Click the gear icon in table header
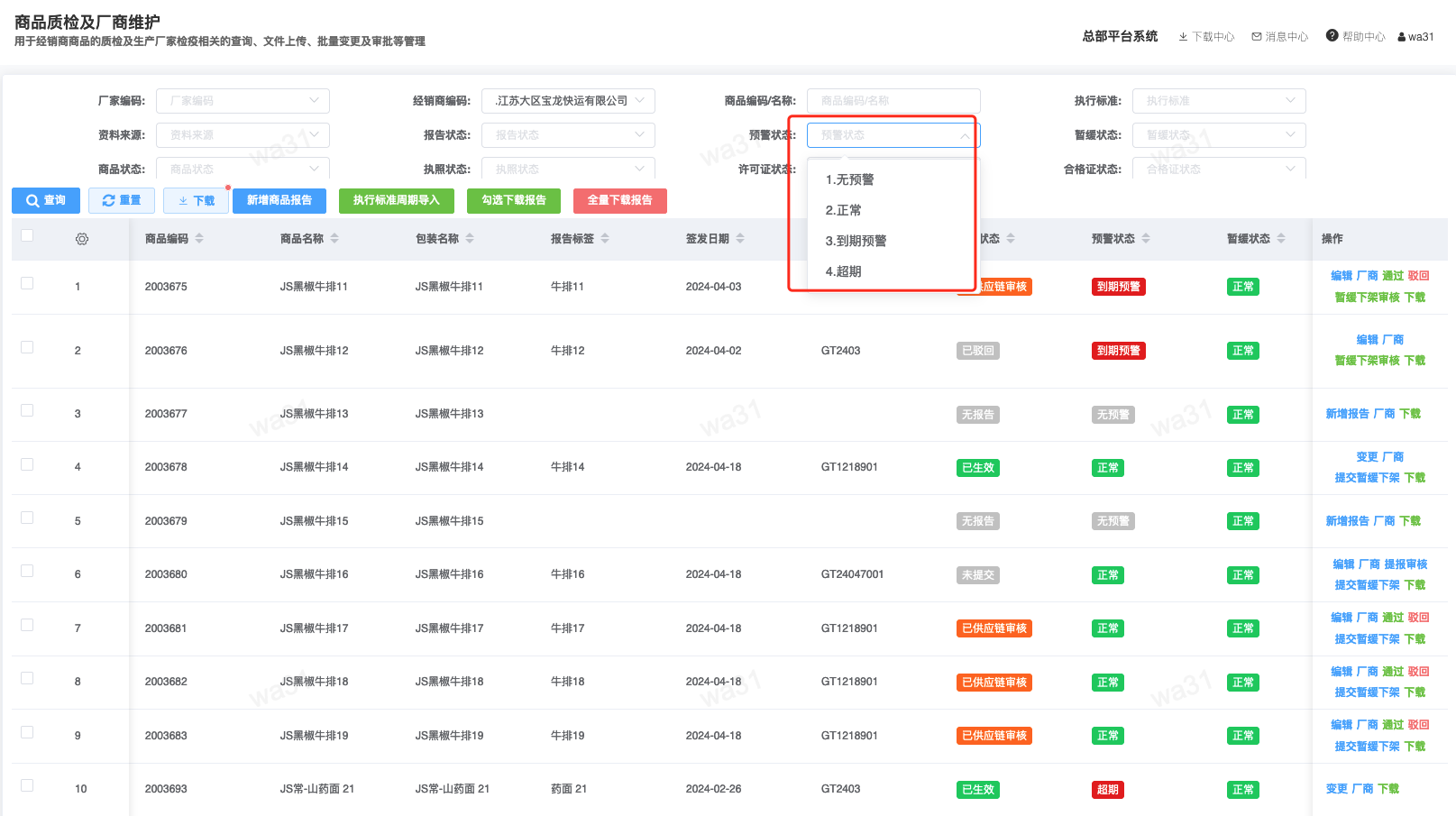The image size is (1456, 816). pyautogui.click(x=82, y=239)
